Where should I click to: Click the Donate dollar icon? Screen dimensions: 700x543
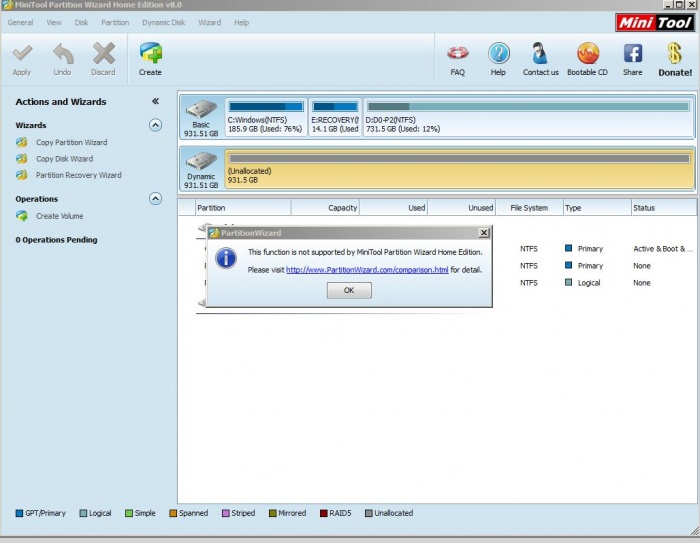tap(675, 53)
